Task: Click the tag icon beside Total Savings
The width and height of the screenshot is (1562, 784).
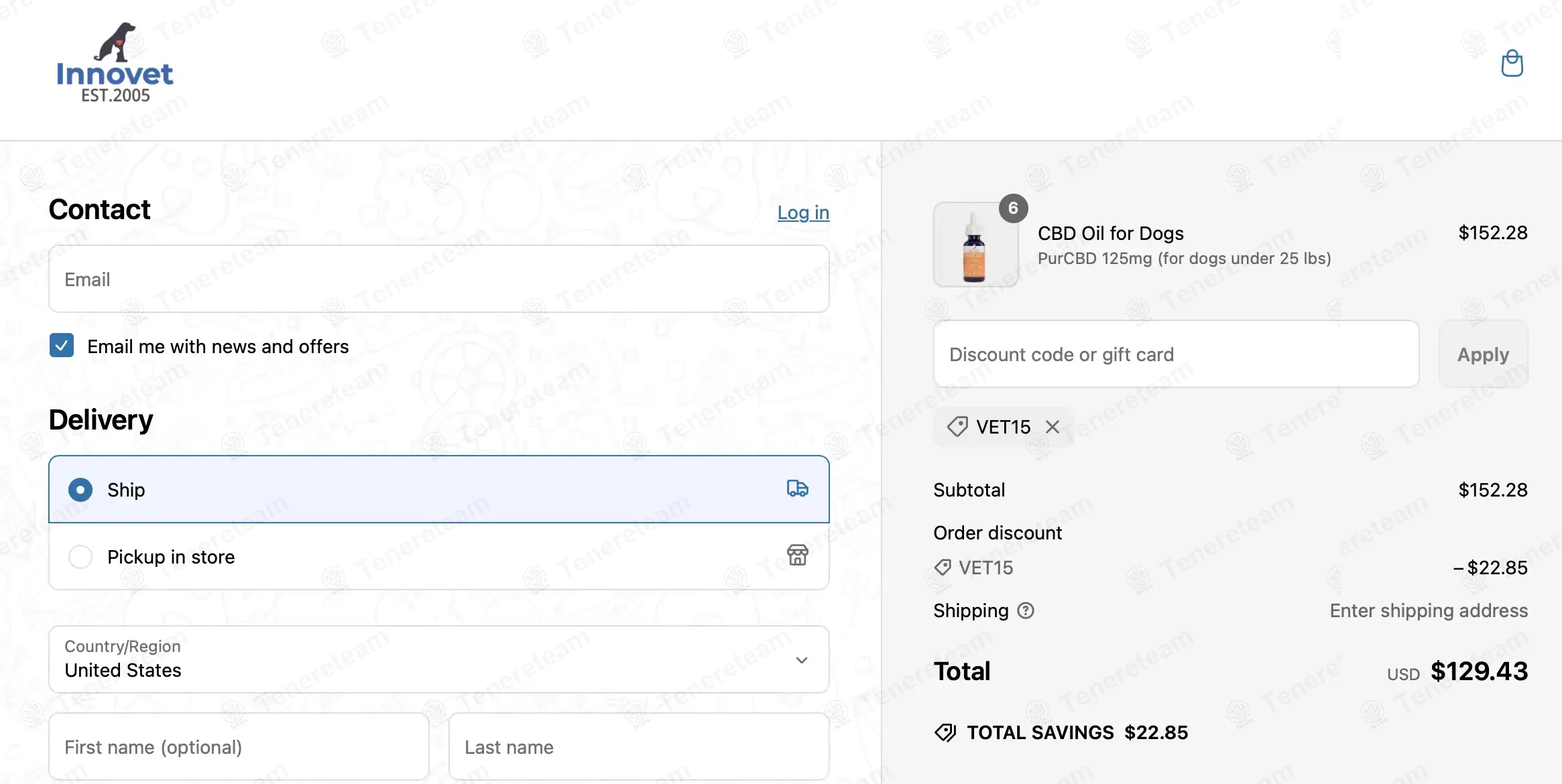Action: [945, 732]
